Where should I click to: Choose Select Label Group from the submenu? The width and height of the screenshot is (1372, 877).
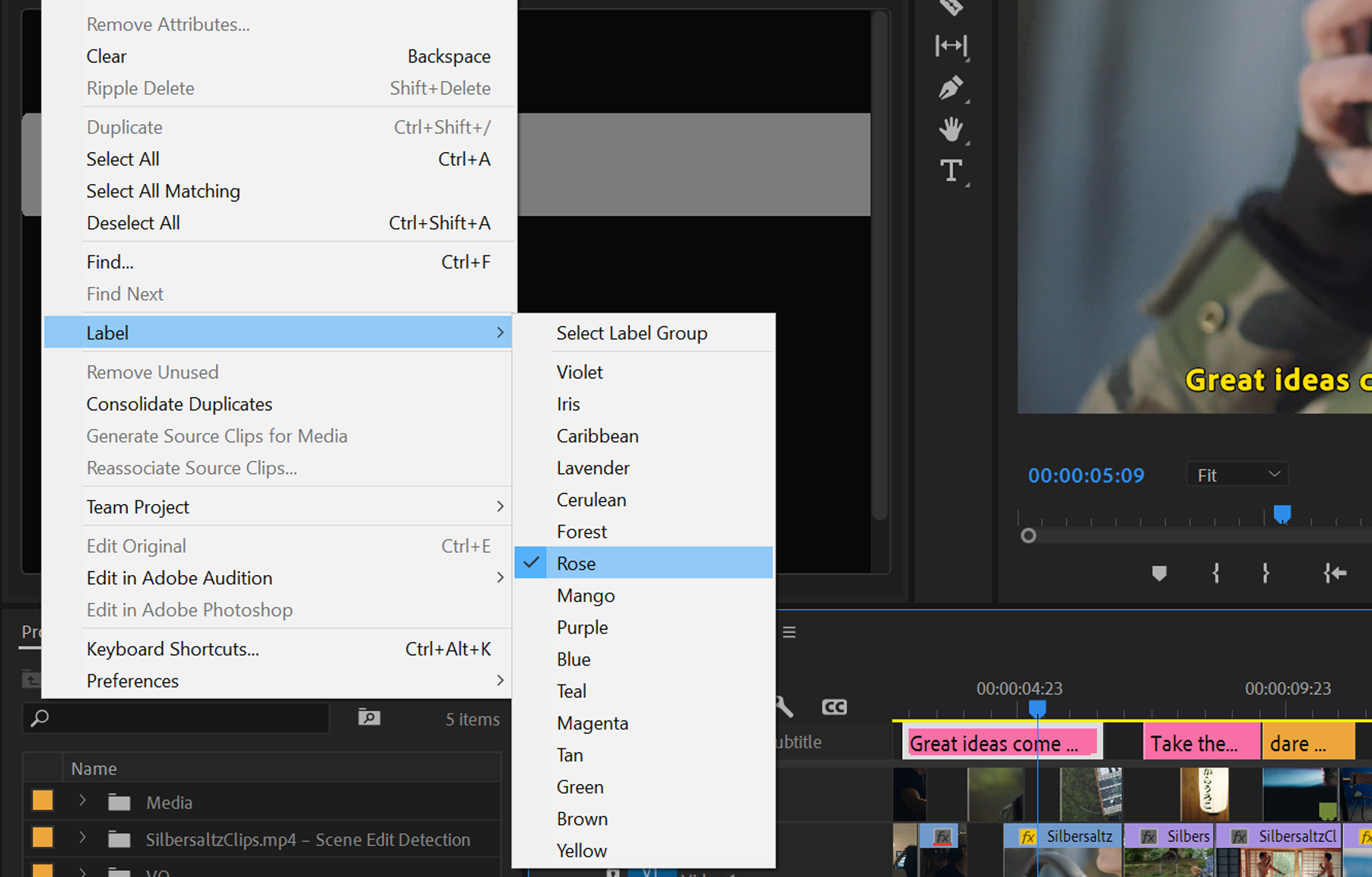click(631, 332)
